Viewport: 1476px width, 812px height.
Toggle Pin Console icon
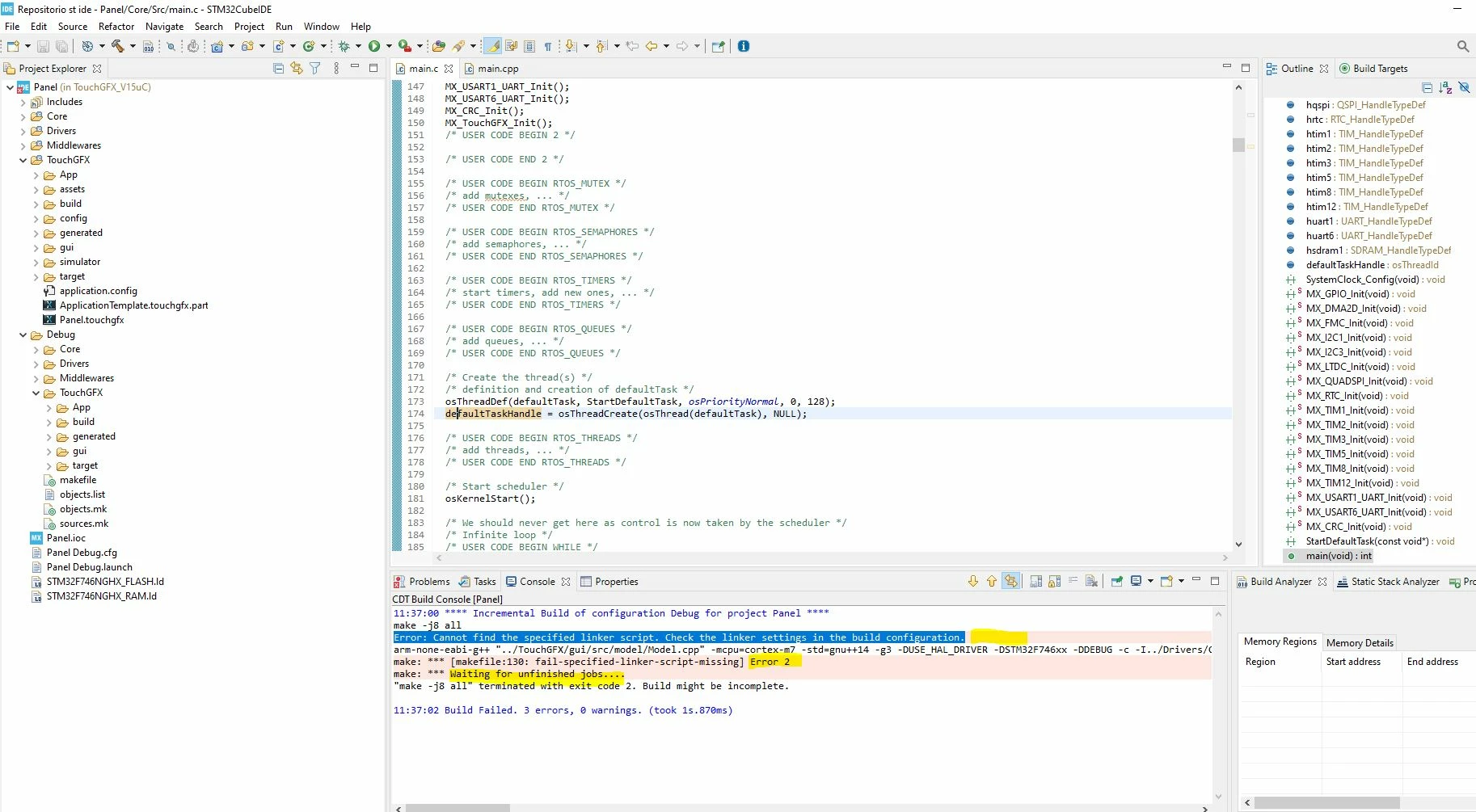tap(1117, 581)
